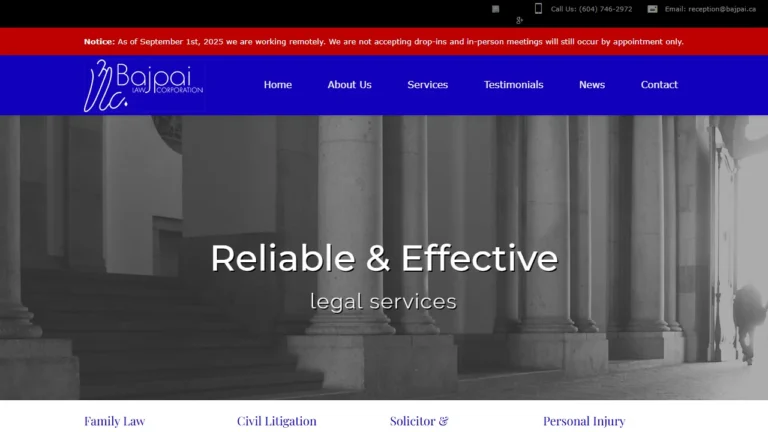Open the About Us menu item
This screenshot has width=768, height=432.
point(349,85)
